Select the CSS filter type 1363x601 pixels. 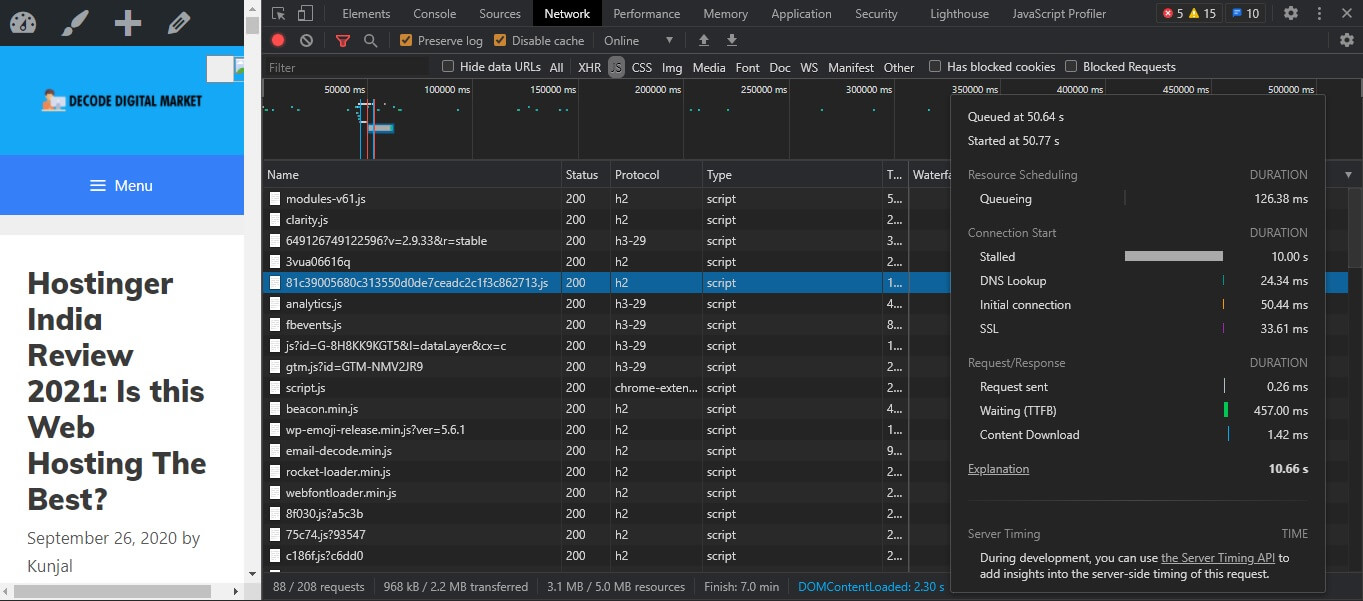tap(642, 67)
